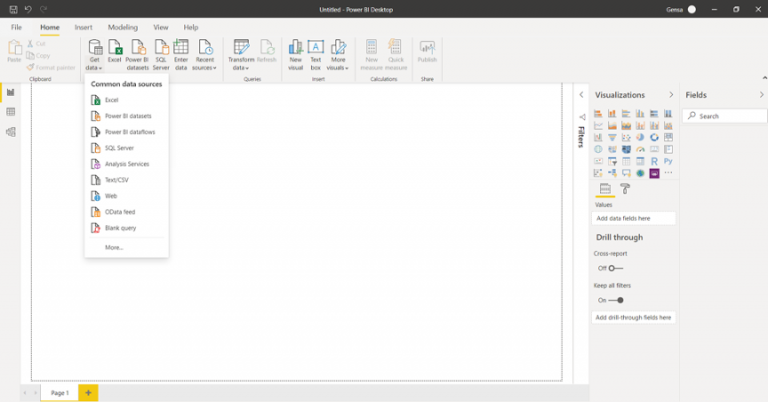Viewport: 768px width, 402px height.
Task: Click Power BI datasets in the ribbon
Action: (137, 55)
